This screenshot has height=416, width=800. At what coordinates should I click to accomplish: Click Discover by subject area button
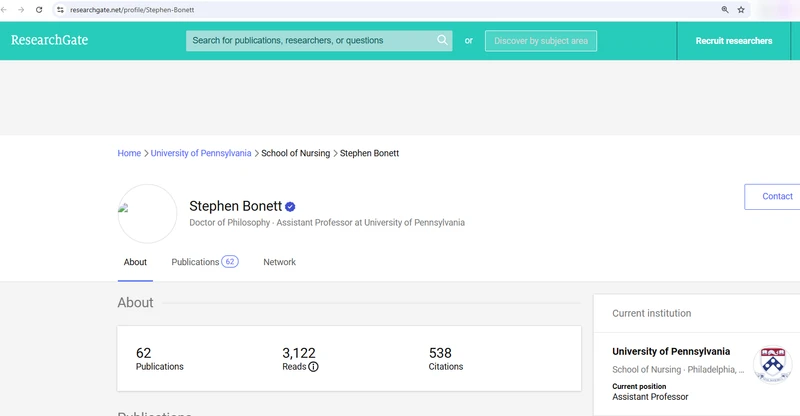click(x=541, y=41)
